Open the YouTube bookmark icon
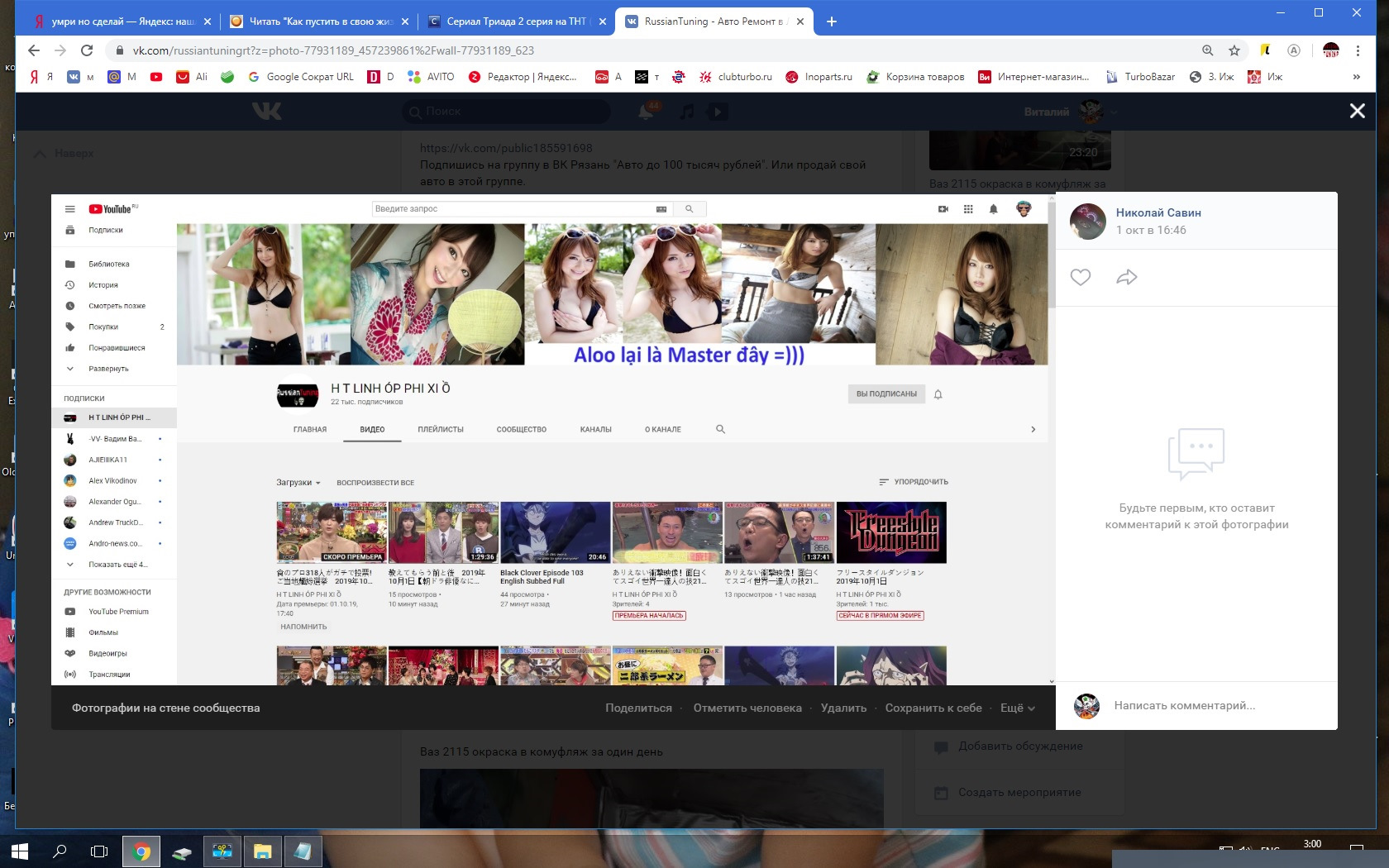The width and height of the screenshot is (1389, 868). pyautogui.click(x=156, y=77)
